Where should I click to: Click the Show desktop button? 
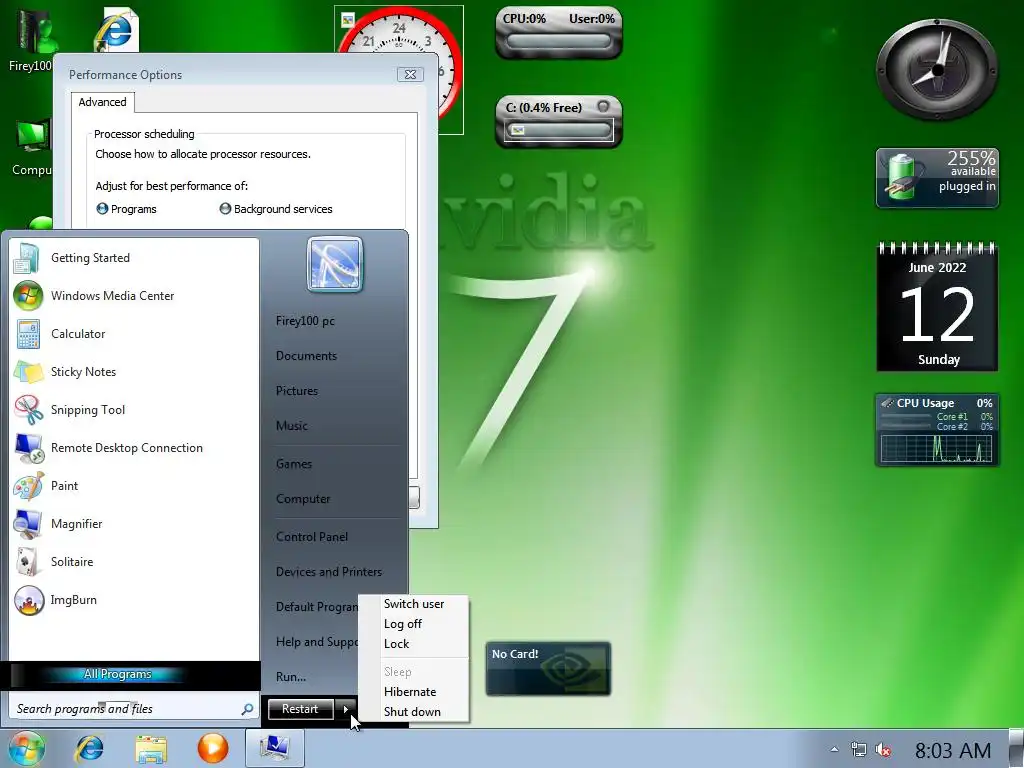[x=1016, y=748]
